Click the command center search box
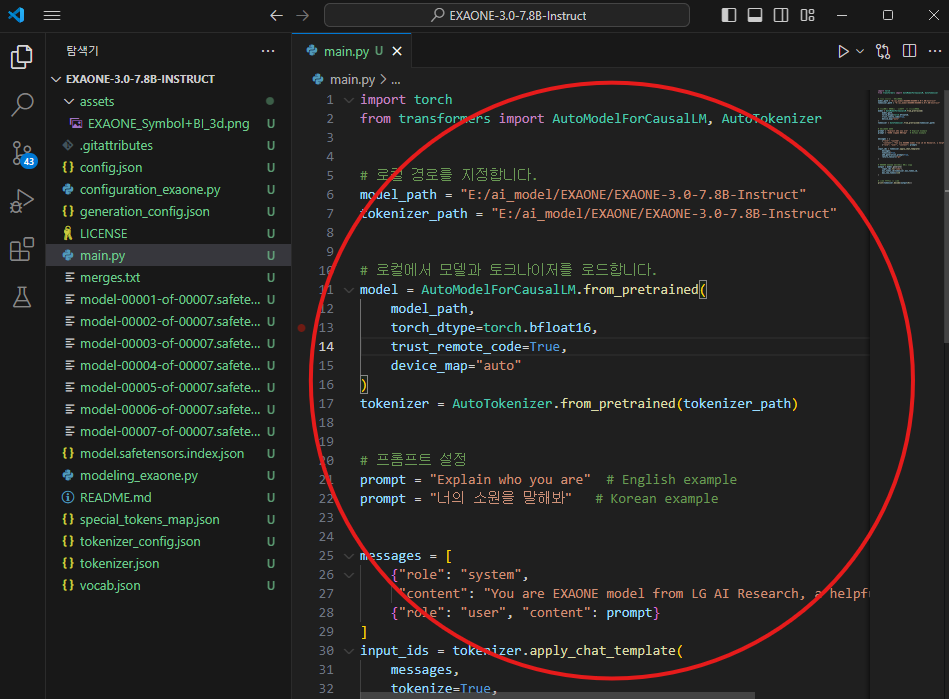Viewport: 949px width, 699px height. tap(507, 15)
